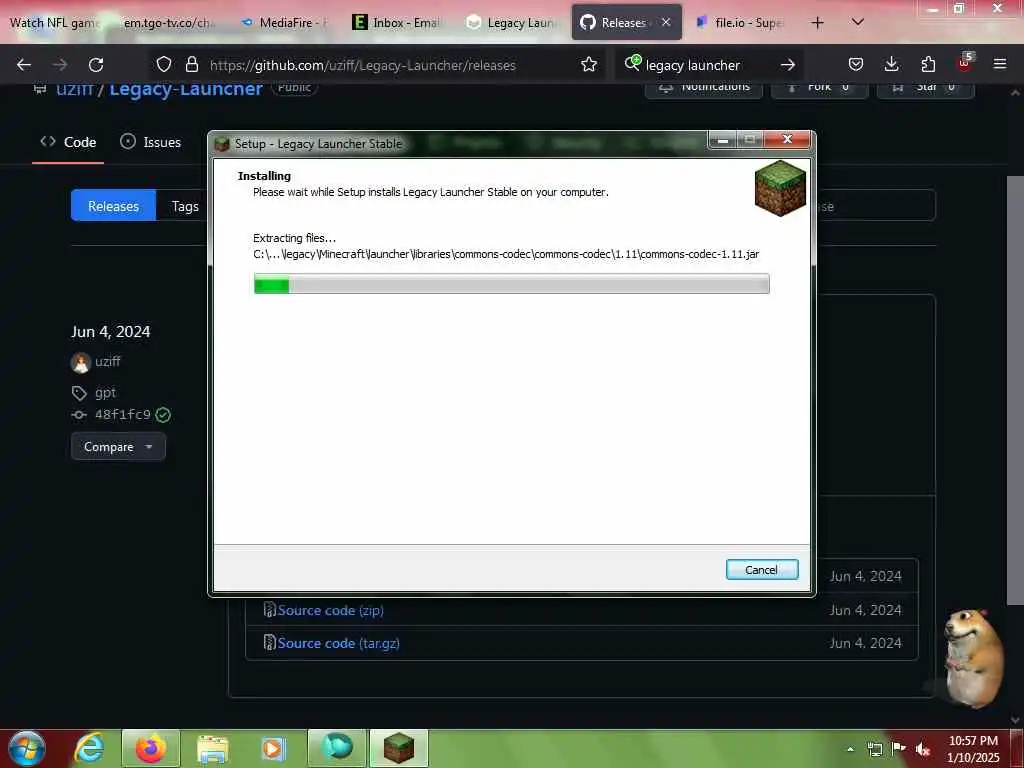Open the Windows Start button
This screenshot has width=1024, height=768.
(26, 748)
